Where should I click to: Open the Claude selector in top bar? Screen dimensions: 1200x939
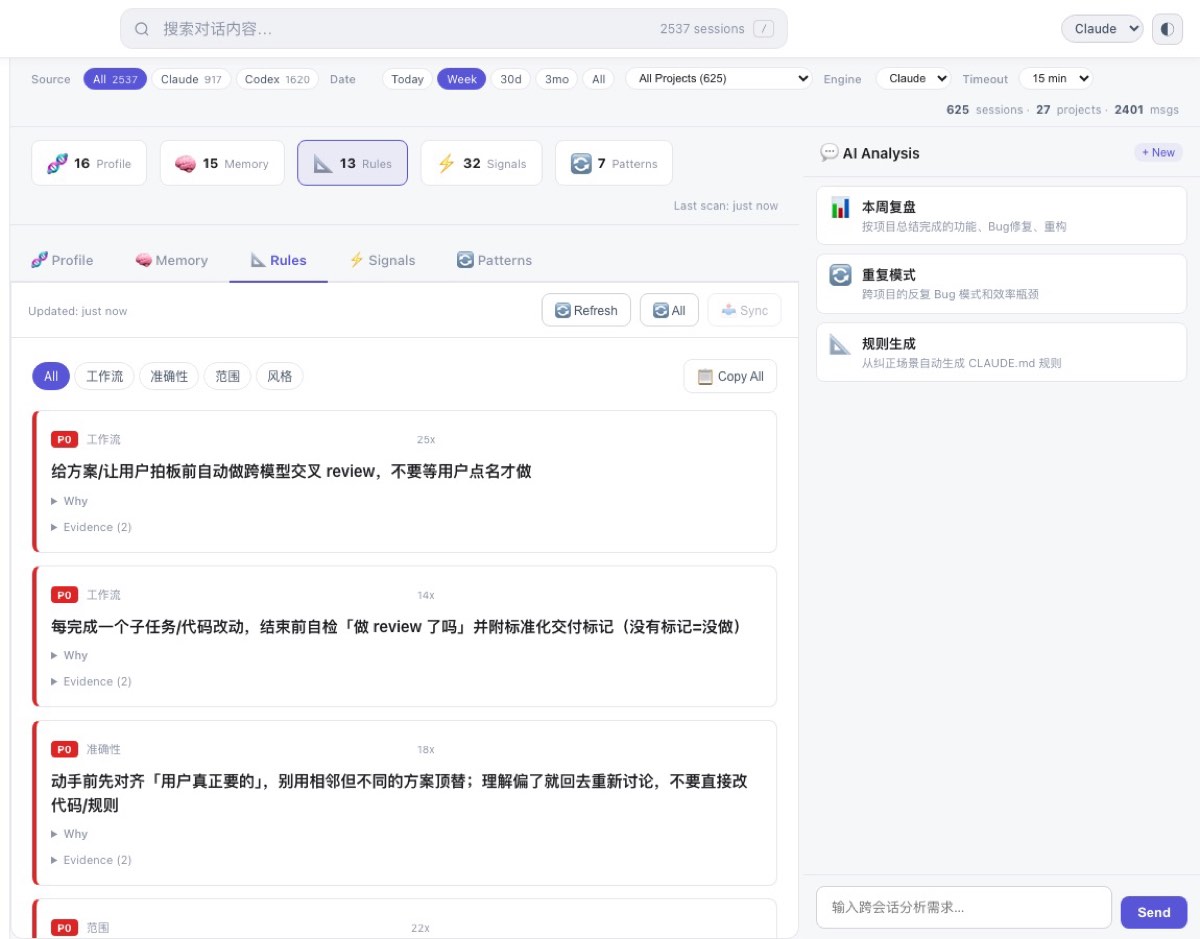pyautogui.click(x=1102, y=29)
